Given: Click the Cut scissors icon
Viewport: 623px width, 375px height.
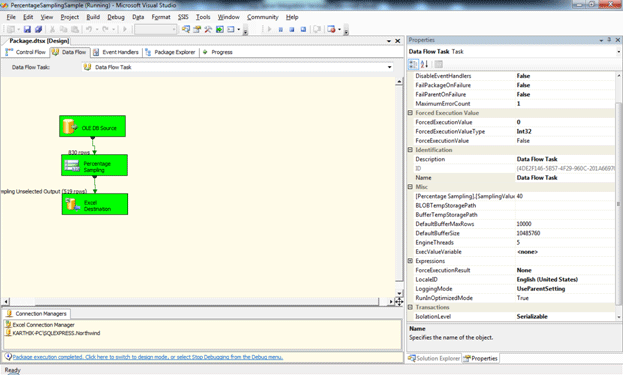Looking at the screenshot, I should tap(52, 29).
